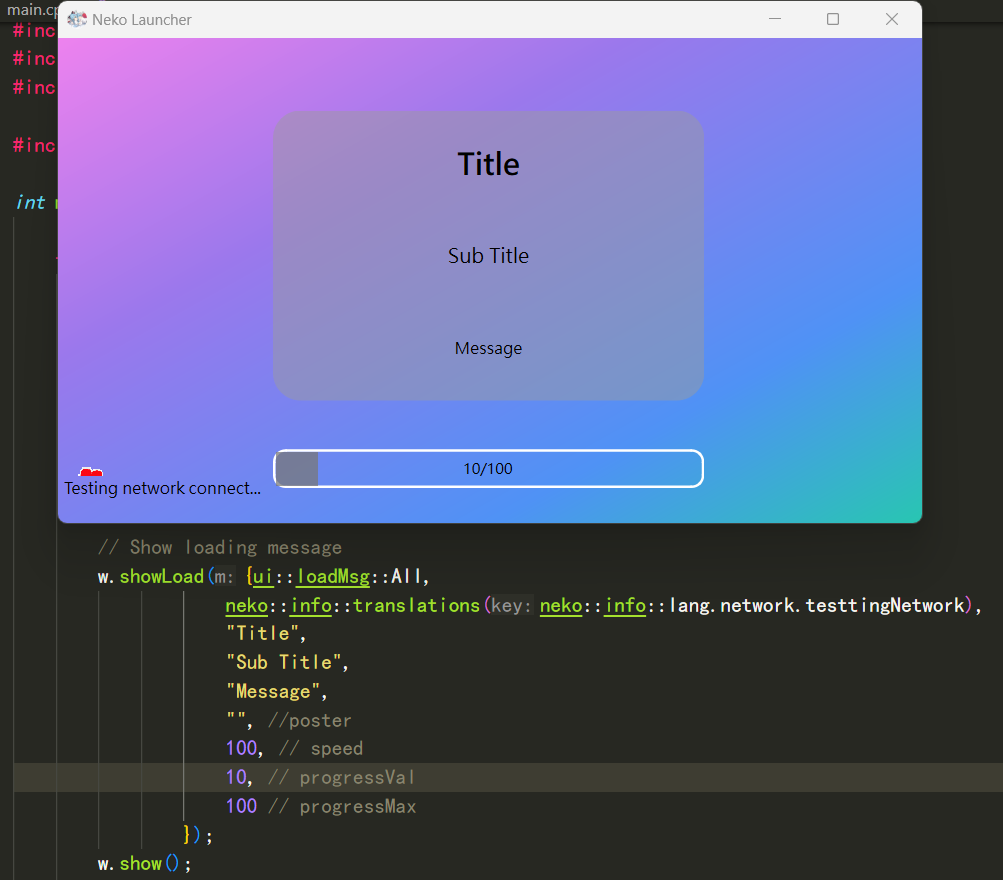Minimize the Neko Launcher window
Viewport: 1003px width, 880px height.
(x=775, y=19)
